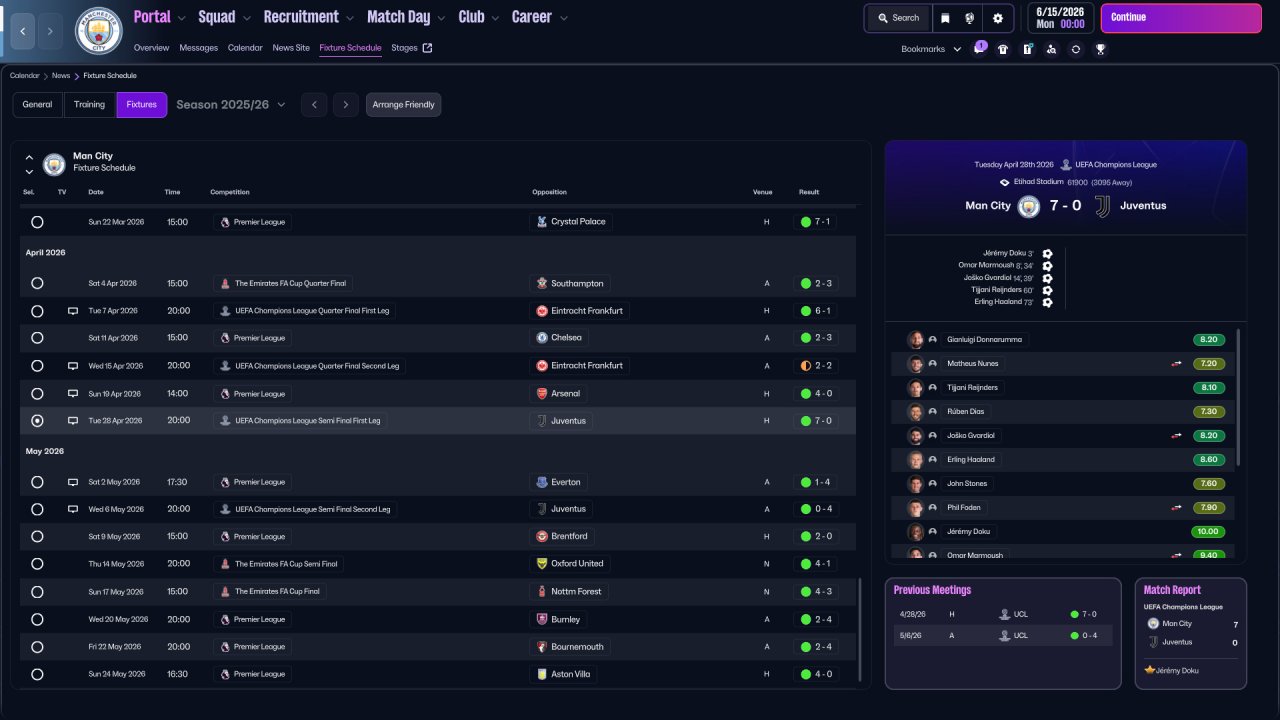Click the Oxford United club crest
Screen dimensions: 1280x720
pos(541,564)
